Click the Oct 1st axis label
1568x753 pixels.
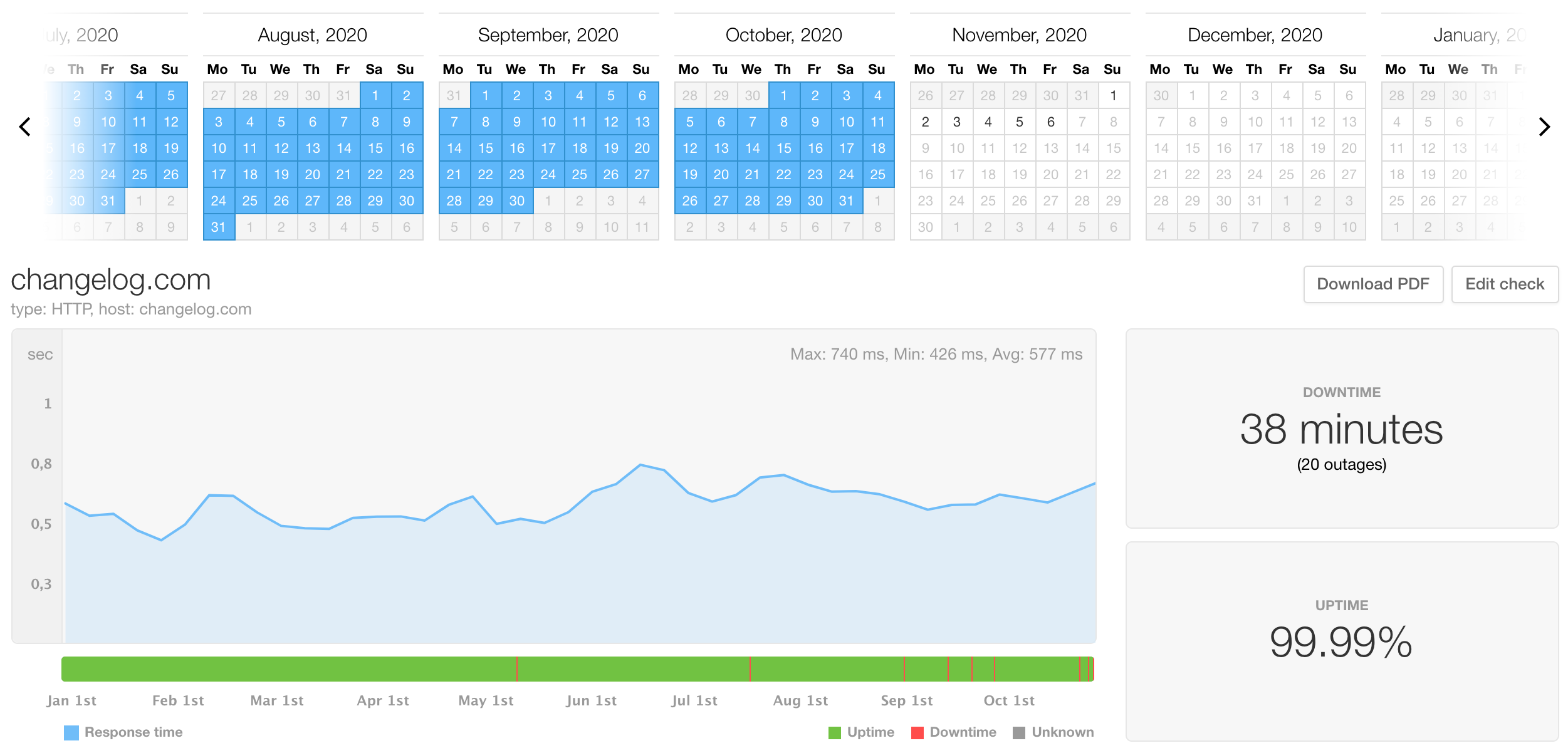[x=1009, y=700]
